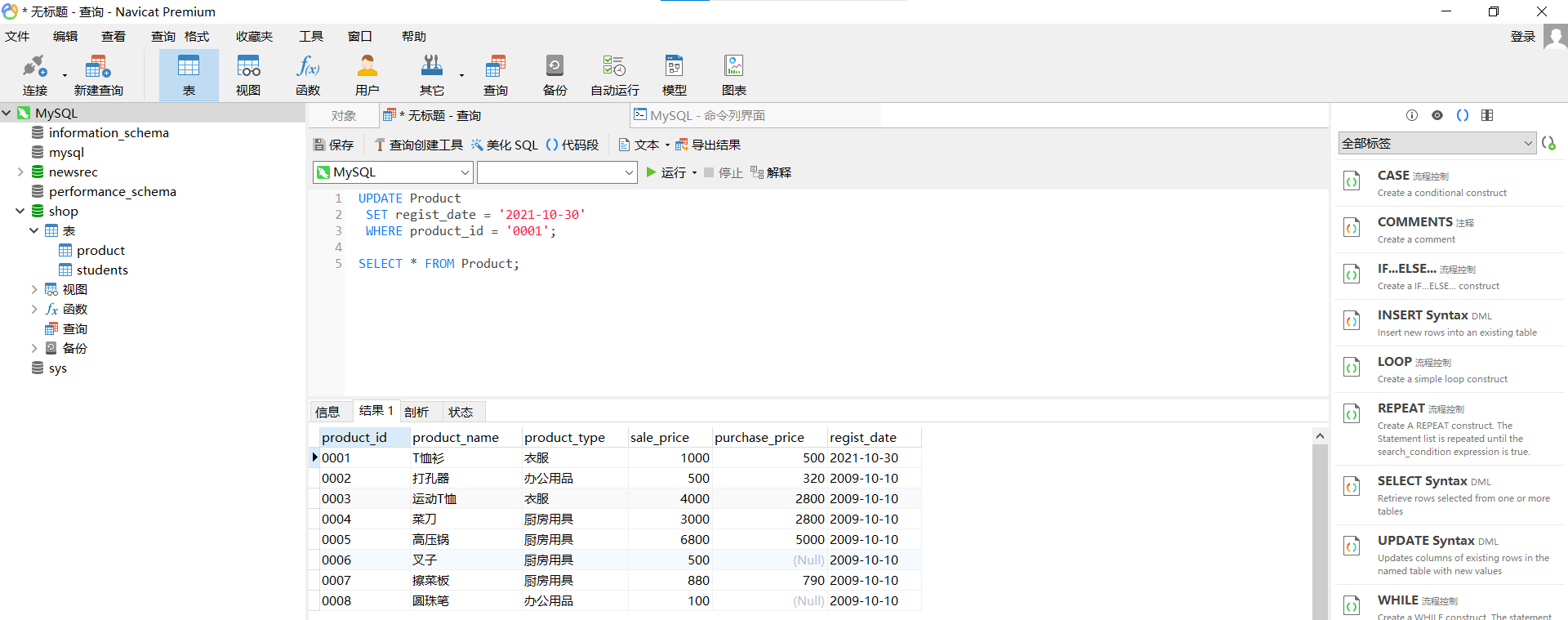The width and height of the screenshot is (1568, 620).
Task: Expand the 函数 functions node in tree
Action: pos(34,310)
